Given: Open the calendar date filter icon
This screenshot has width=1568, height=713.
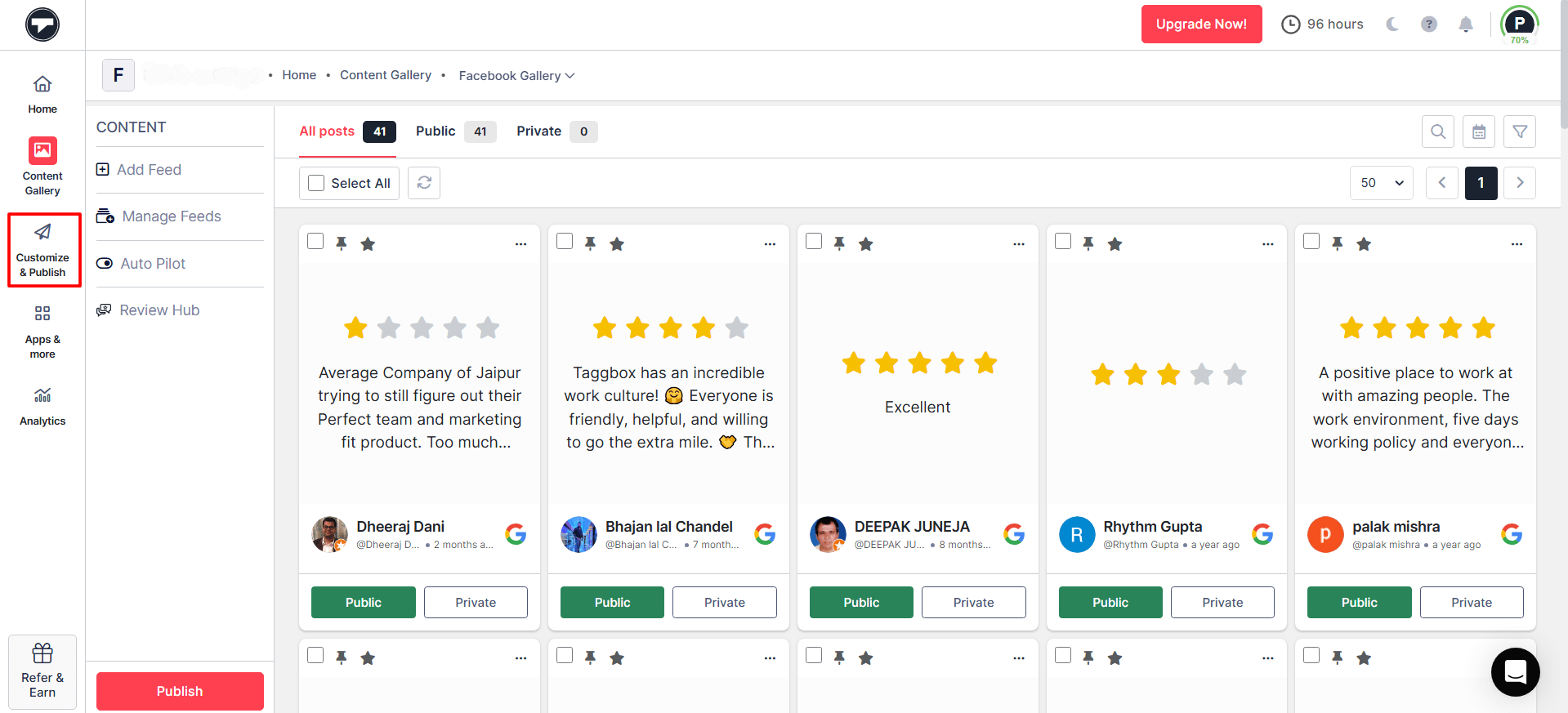Looking at the screenshot, I should [1478, 131].
